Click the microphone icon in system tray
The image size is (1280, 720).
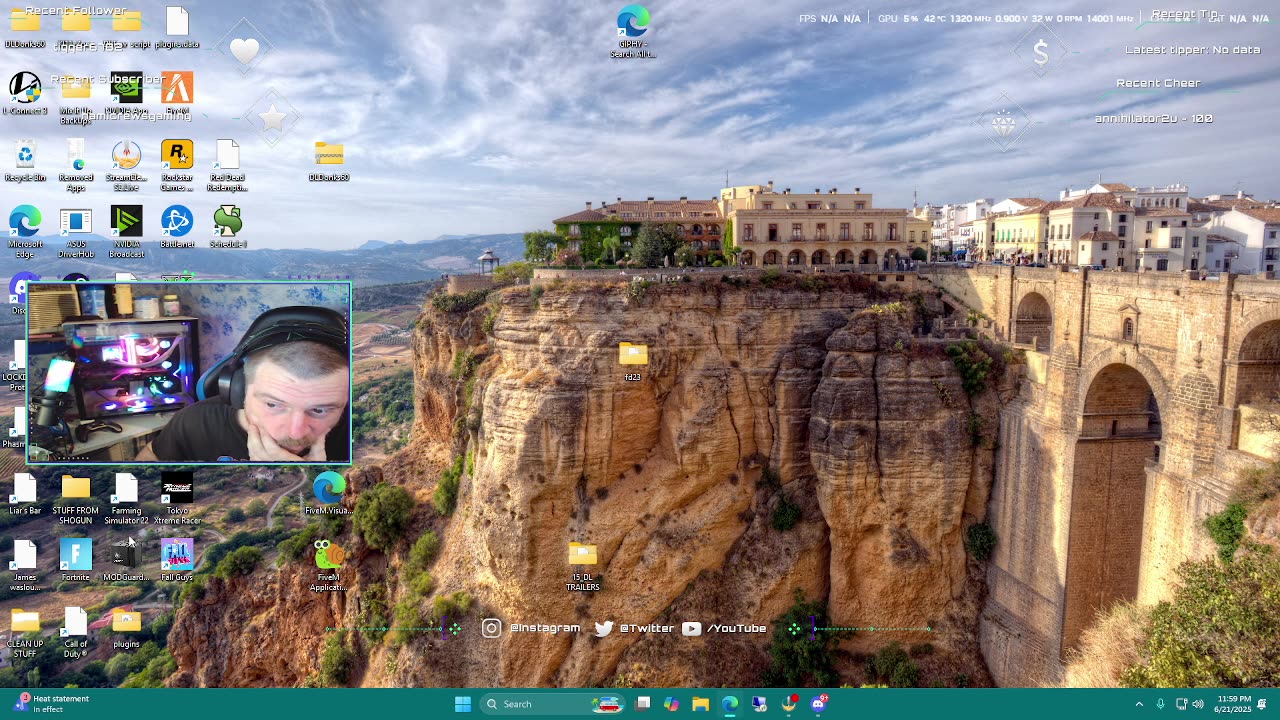coord(1160,704)
